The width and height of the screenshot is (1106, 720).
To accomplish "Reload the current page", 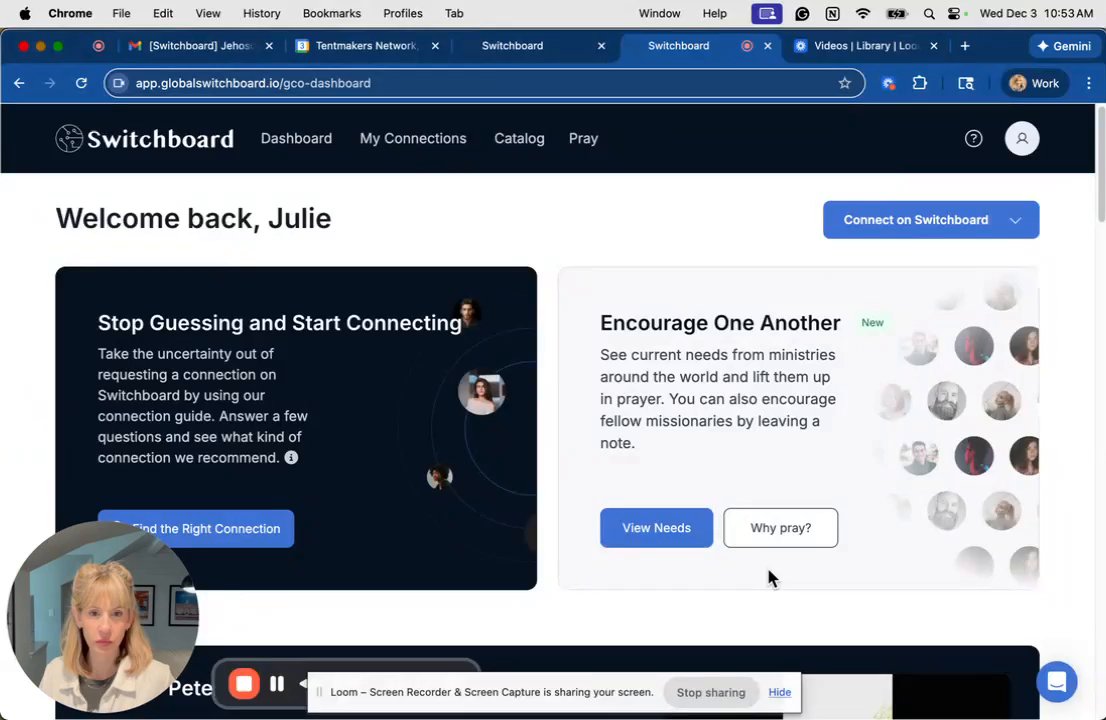I will (x=81, y=83).
